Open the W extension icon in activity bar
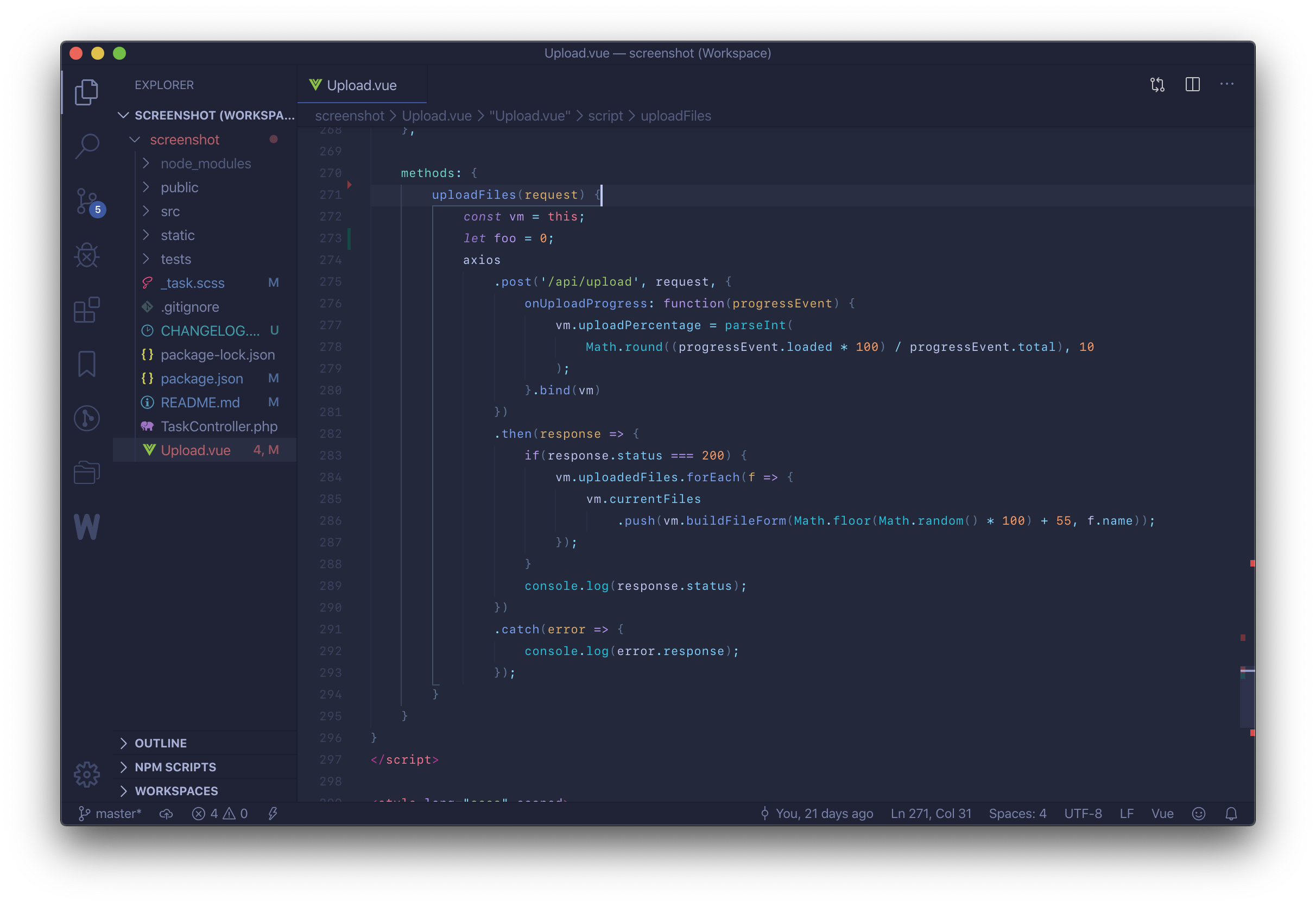Image resolution: width=1316 pixels, height=906 pixels. click(87, 527)
